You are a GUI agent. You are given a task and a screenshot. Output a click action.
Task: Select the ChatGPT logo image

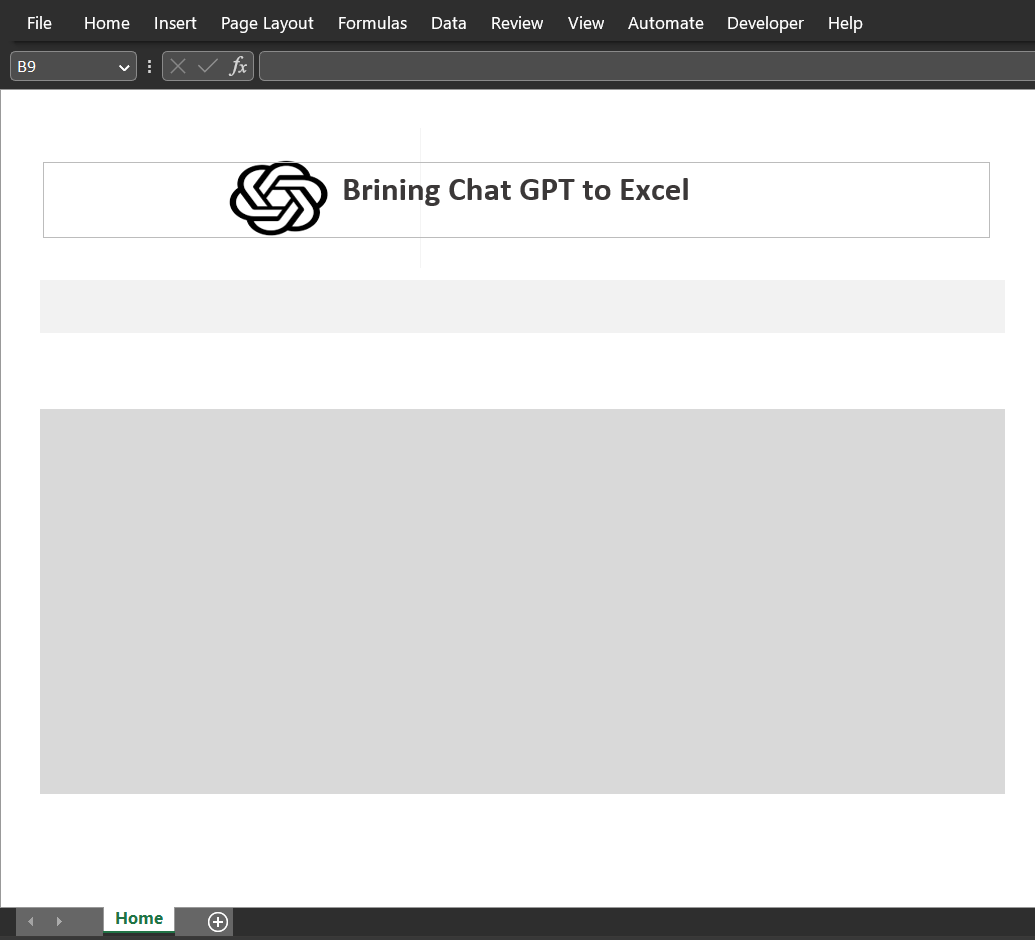tap(278, 198)
